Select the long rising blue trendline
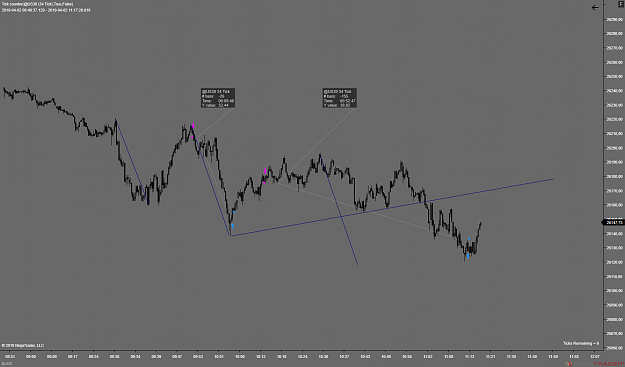Screen dimensions: 625x367 [x=392, y=207]
